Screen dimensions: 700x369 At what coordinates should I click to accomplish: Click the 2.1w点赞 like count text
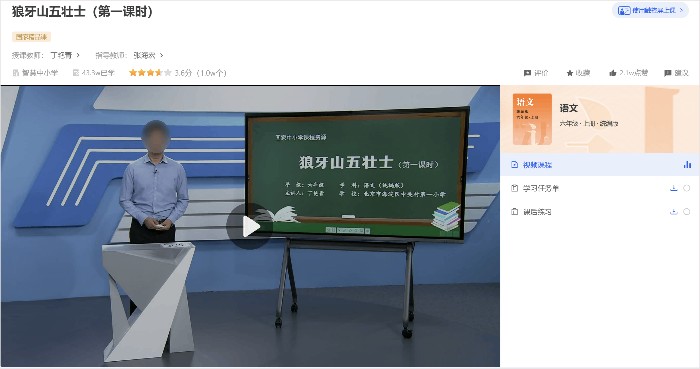pyautogui.click(x=633, y=73)
